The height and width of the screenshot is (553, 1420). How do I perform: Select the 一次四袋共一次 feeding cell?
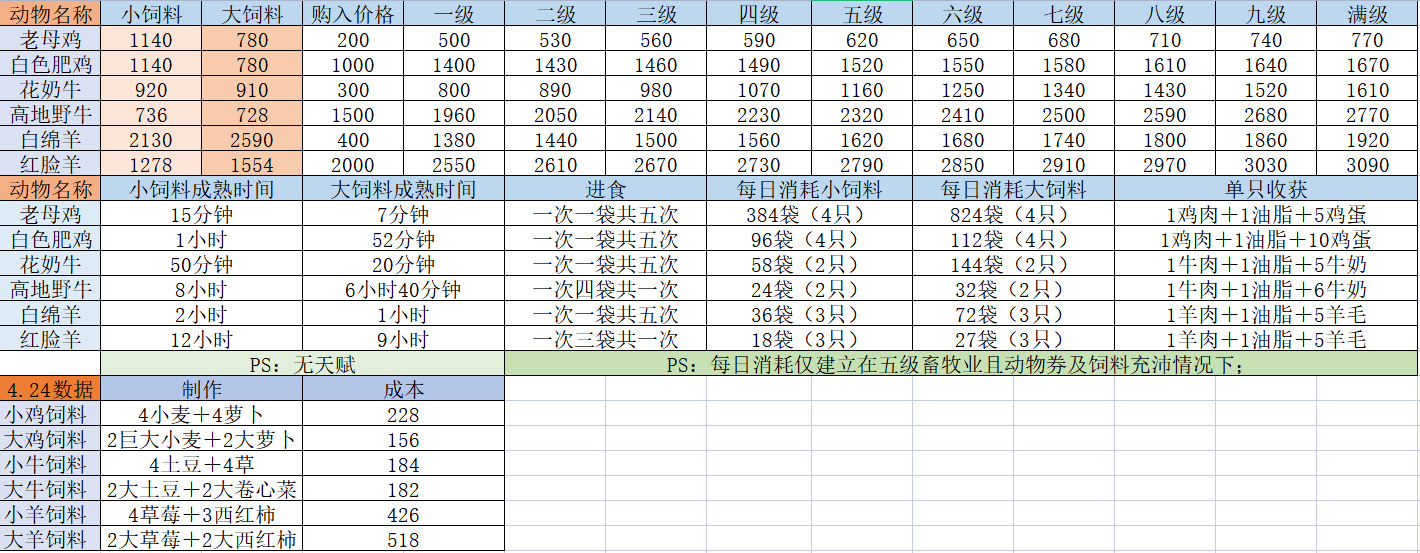(606, 289)
